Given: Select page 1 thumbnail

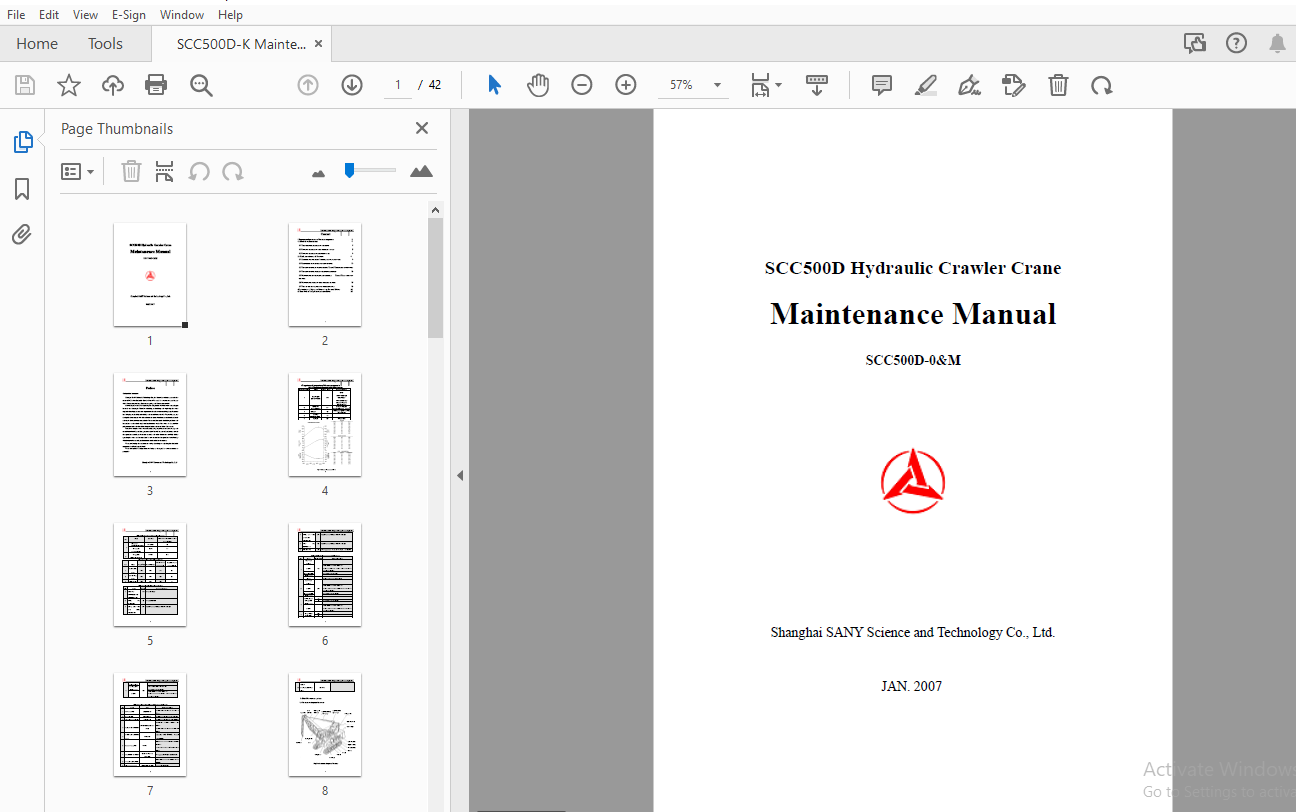Looking at the screenshot, I should coord(150,275).
